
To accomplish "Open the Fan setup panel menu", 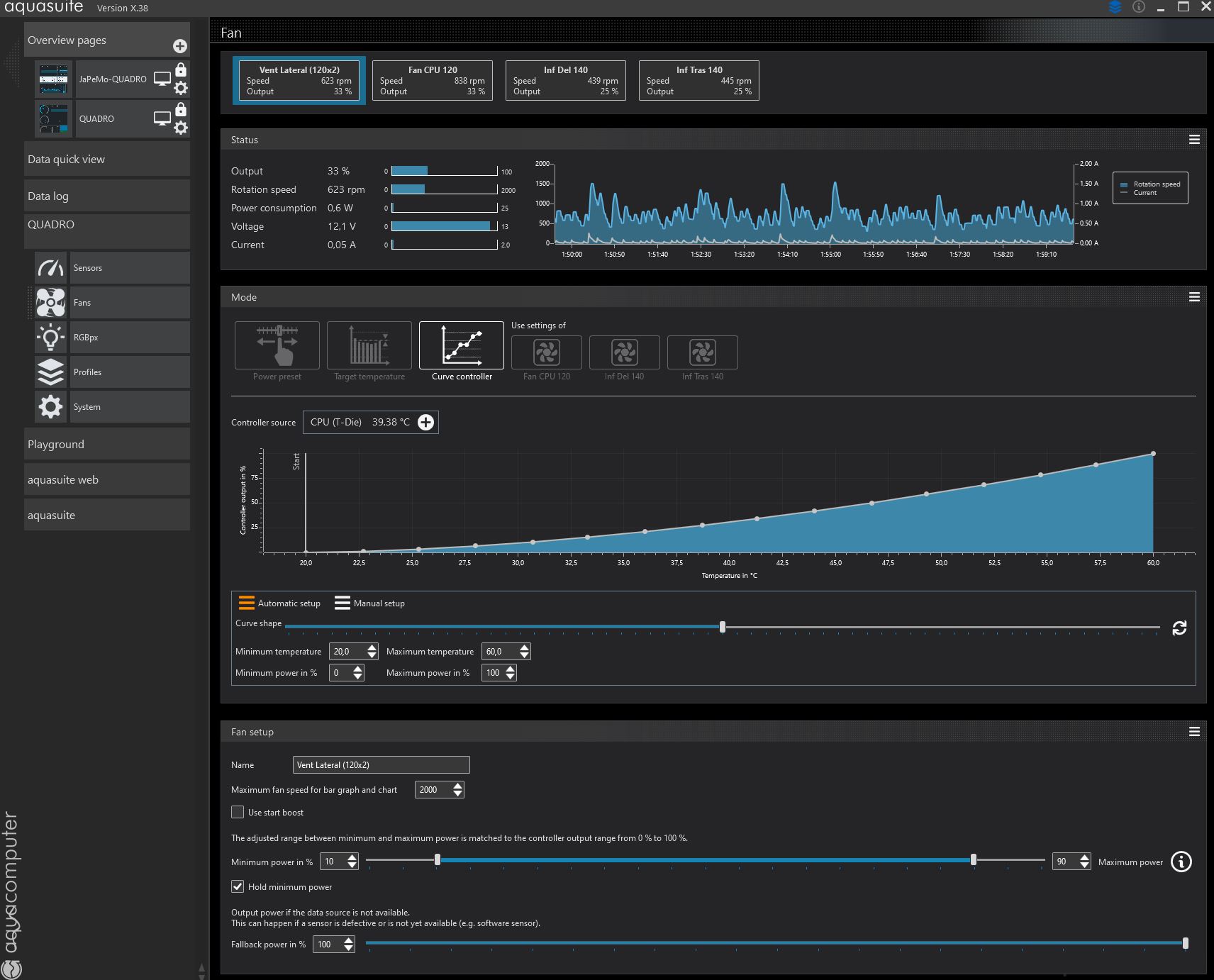I will pyautogui.click(x=1194, y=732).
